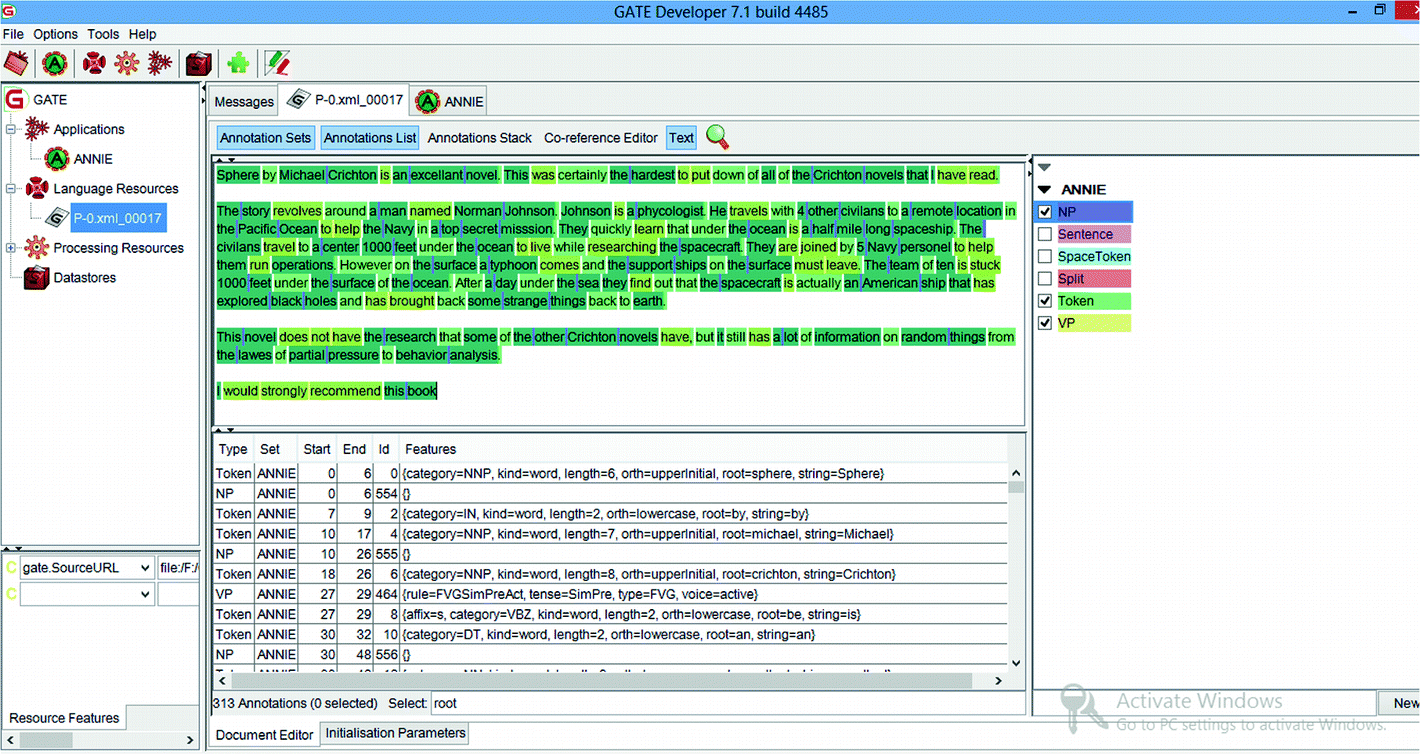
Task: Click the file:/F:/ feature value field
Action: coord(179,567)
